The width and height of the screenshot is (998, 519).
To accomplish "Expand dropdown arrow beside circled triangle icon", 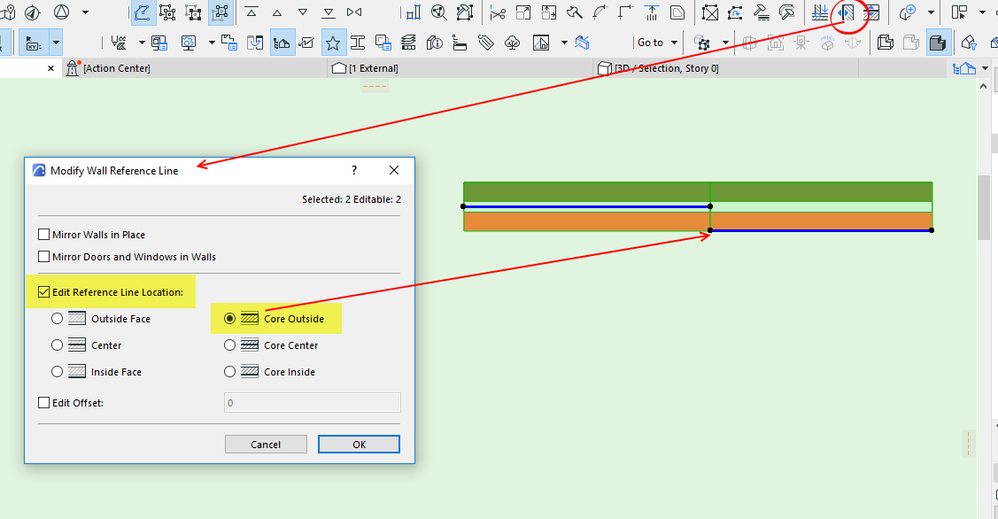I will click(x=85, y=12).
